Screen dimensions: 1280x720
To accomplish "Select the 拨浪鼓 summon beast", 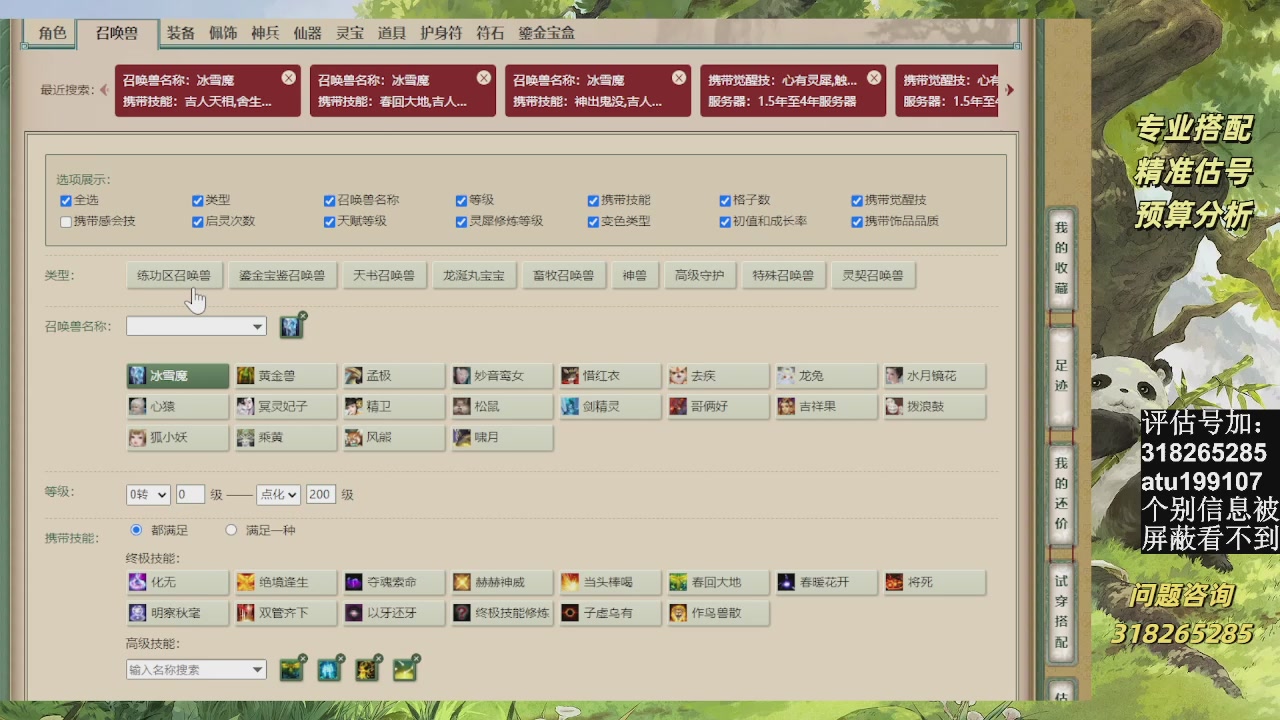I will pos(934,407).
